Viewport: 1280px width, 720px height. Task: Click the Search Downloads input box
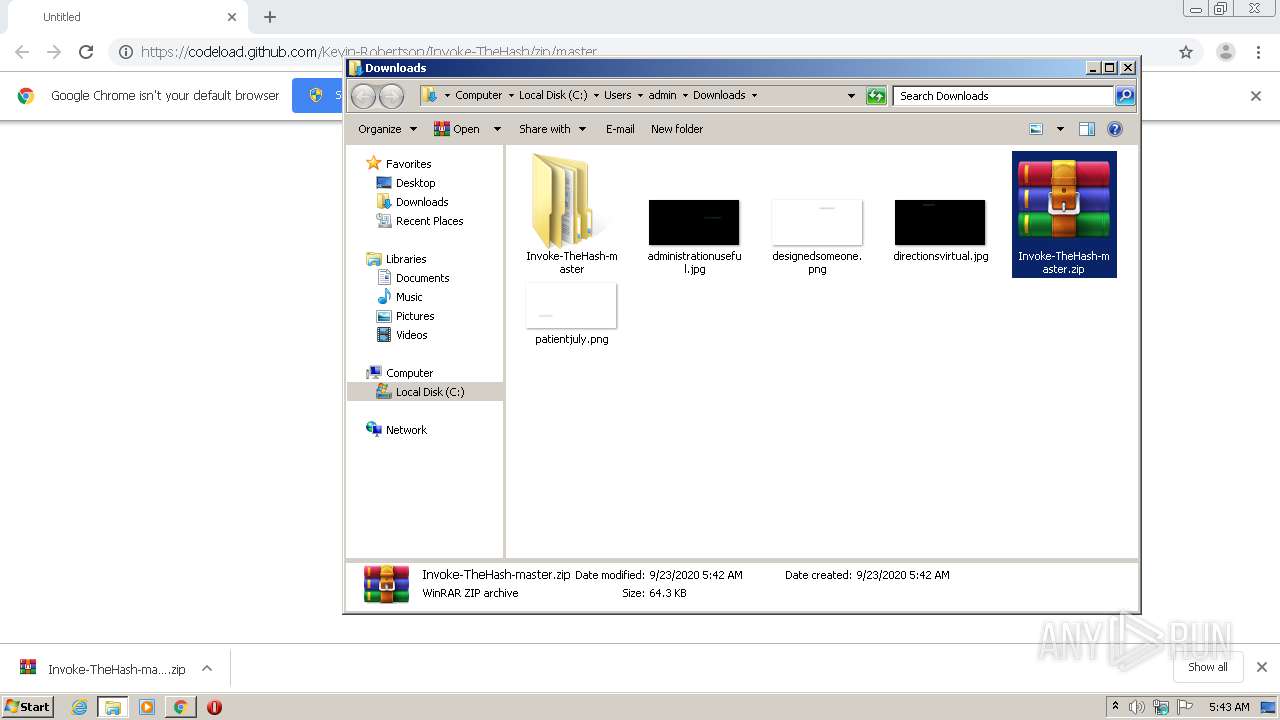point(1003,96)
